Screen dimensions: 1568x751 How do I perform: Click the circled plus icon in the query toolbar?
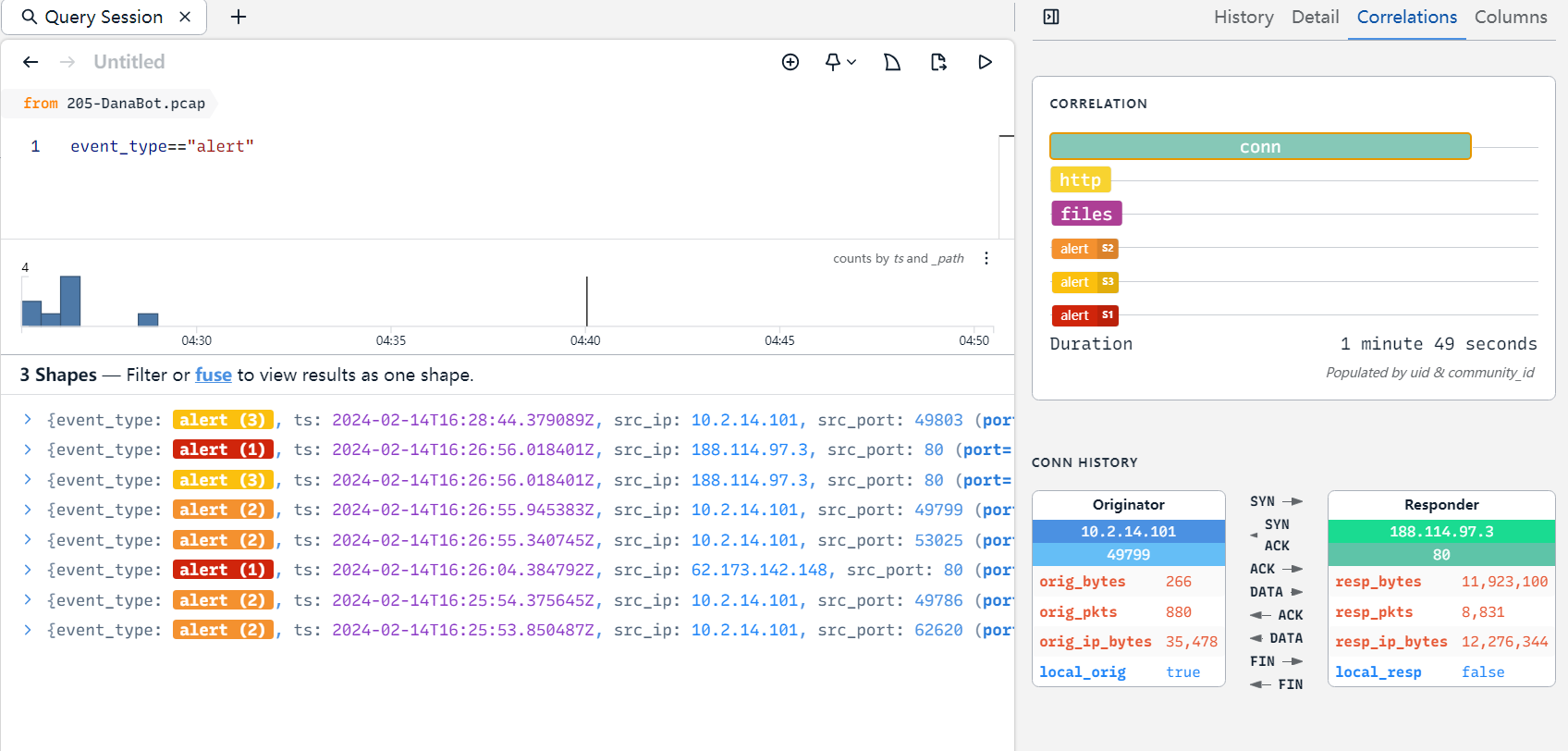[x=790, y=62]
